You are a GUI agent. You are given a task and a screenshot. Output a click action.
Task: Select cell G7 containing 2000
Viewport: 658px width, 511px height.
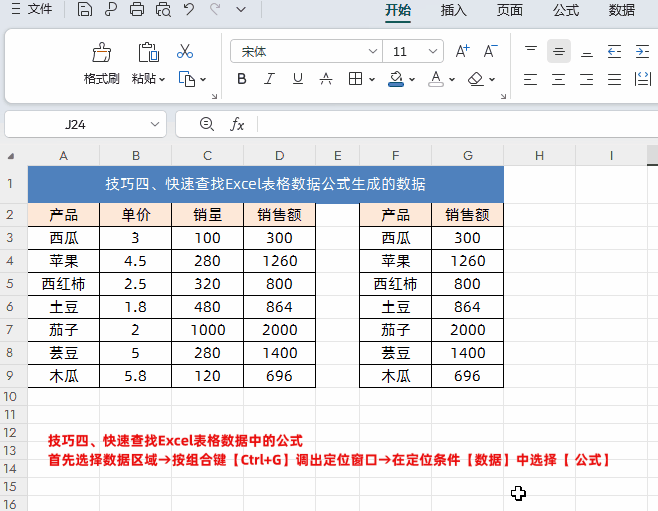467,330
